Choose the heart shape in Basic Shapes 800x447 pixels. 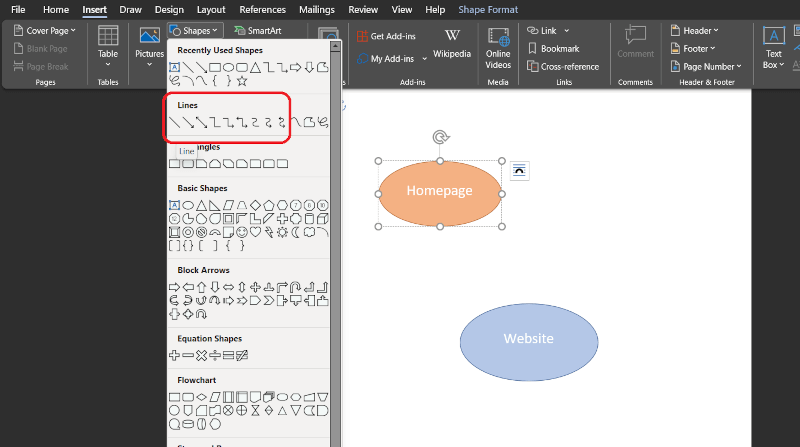coord(255,232)
